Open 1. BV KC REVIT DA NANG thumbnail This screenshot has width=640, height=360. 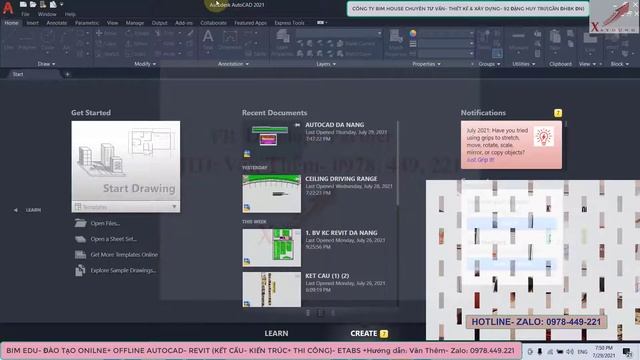coord(271,248)
